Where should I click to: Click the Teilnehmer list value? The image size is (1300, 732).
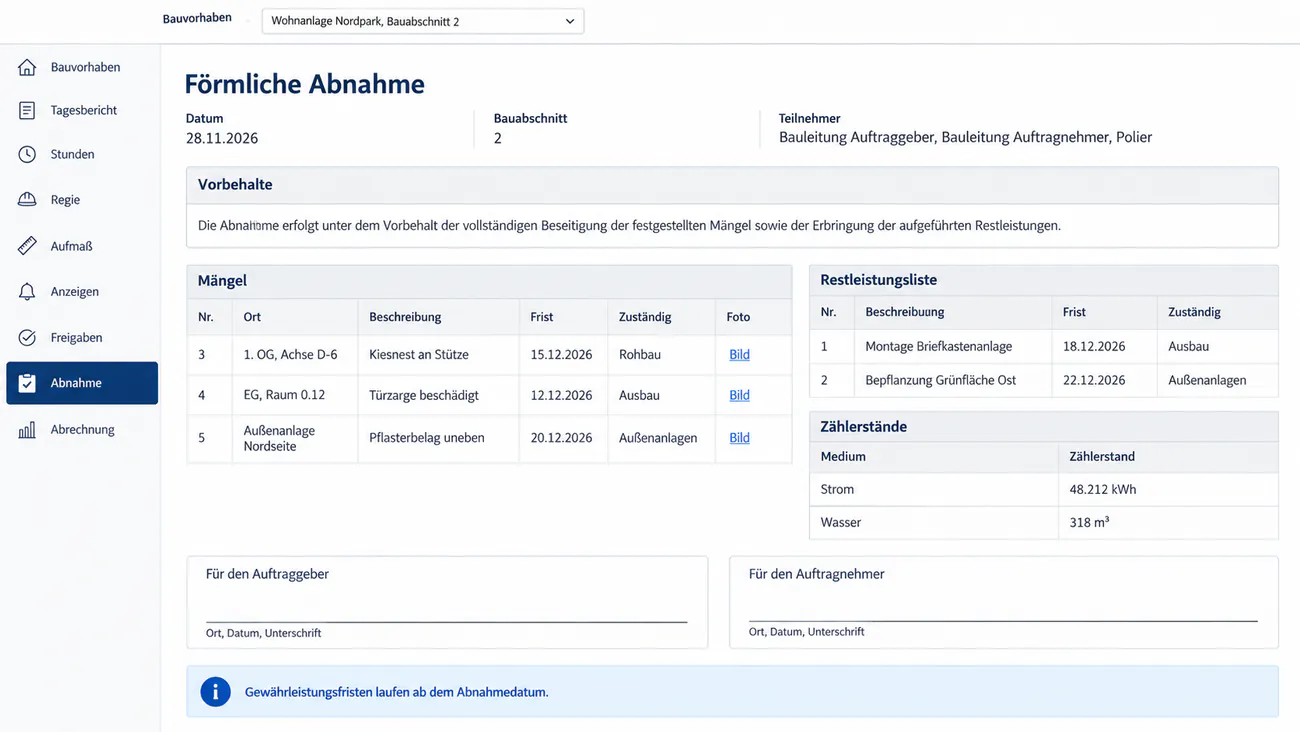point(965,137)
